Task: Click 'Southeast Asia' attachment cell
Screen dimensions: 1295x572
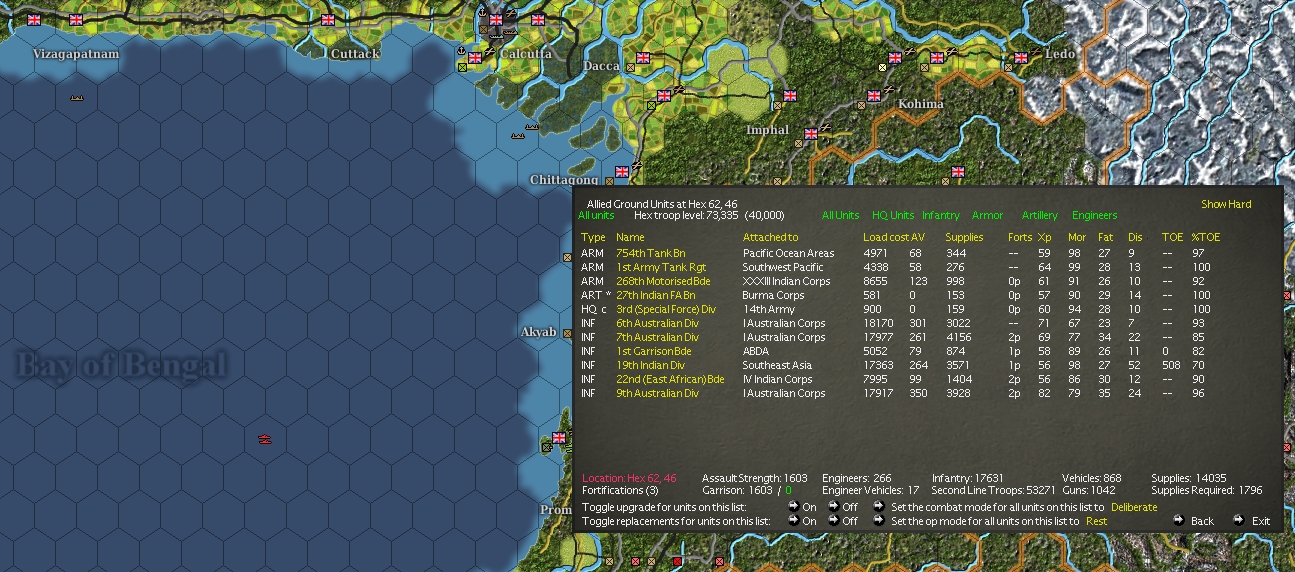Action: pyautogui.click(x=777, y=365)
